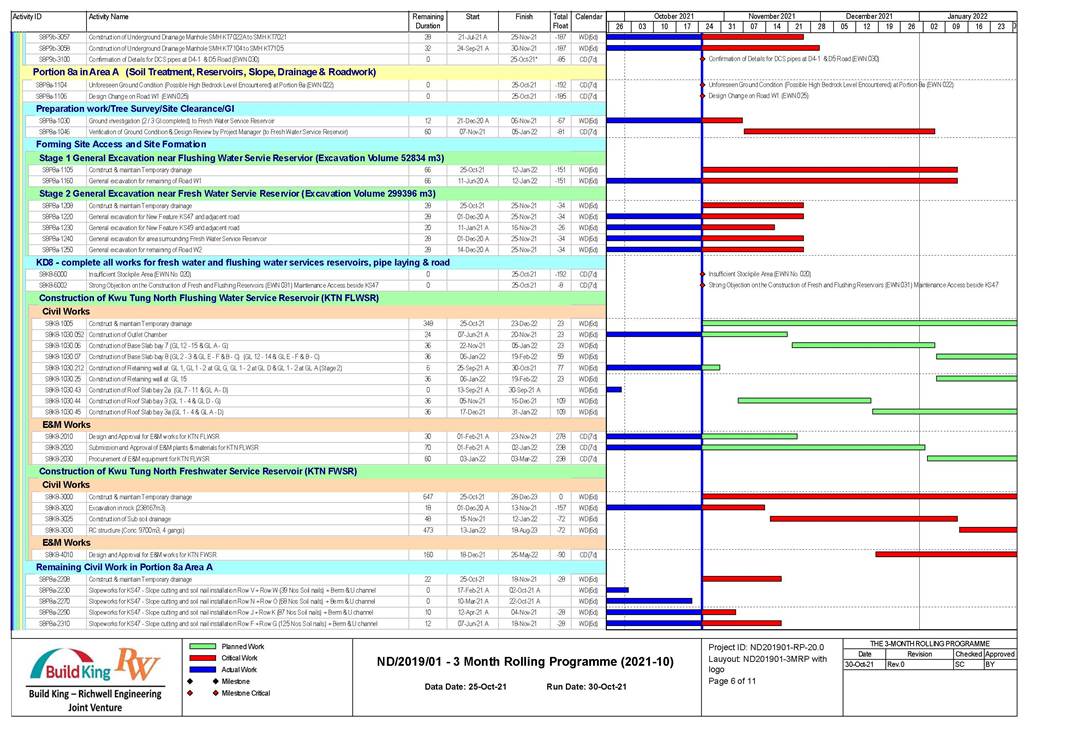Click the 'Data Date: 25-Oct-21' label

(466, 686)
